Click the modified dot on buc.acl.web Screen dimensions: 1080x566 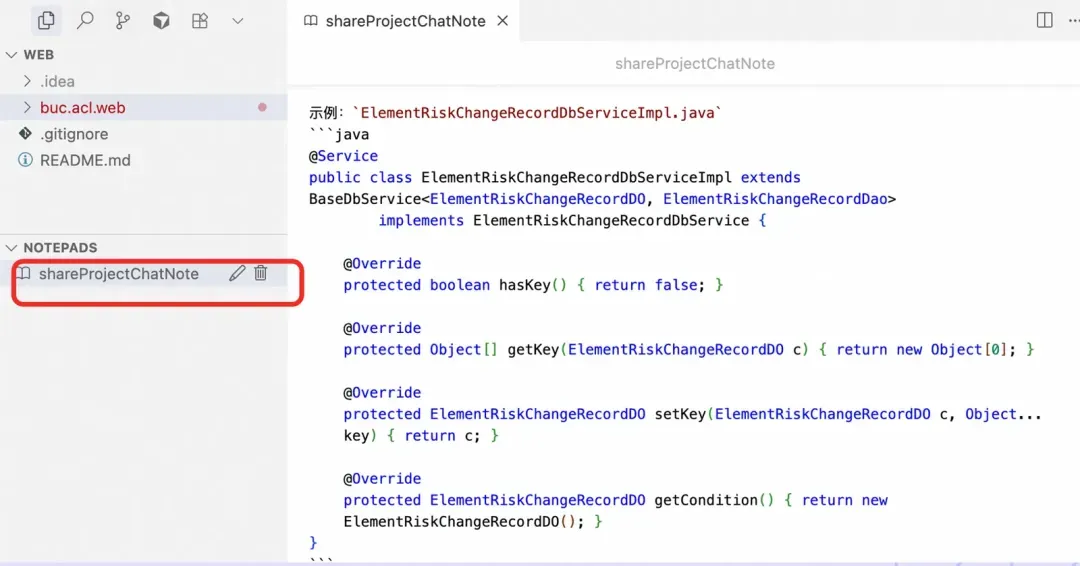tap(262, 107)
